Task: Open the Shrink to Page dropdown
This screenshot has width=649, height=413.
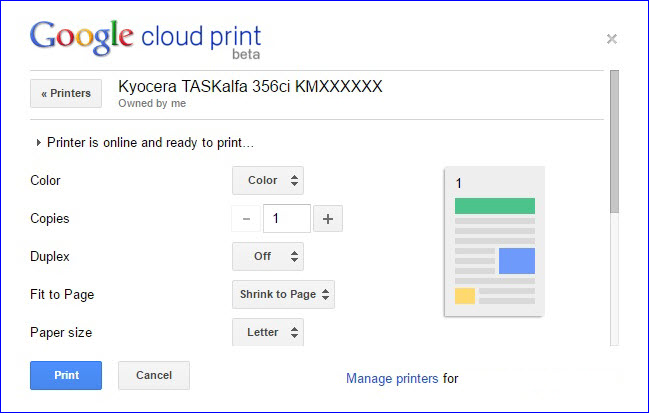Action: (284, 295)
